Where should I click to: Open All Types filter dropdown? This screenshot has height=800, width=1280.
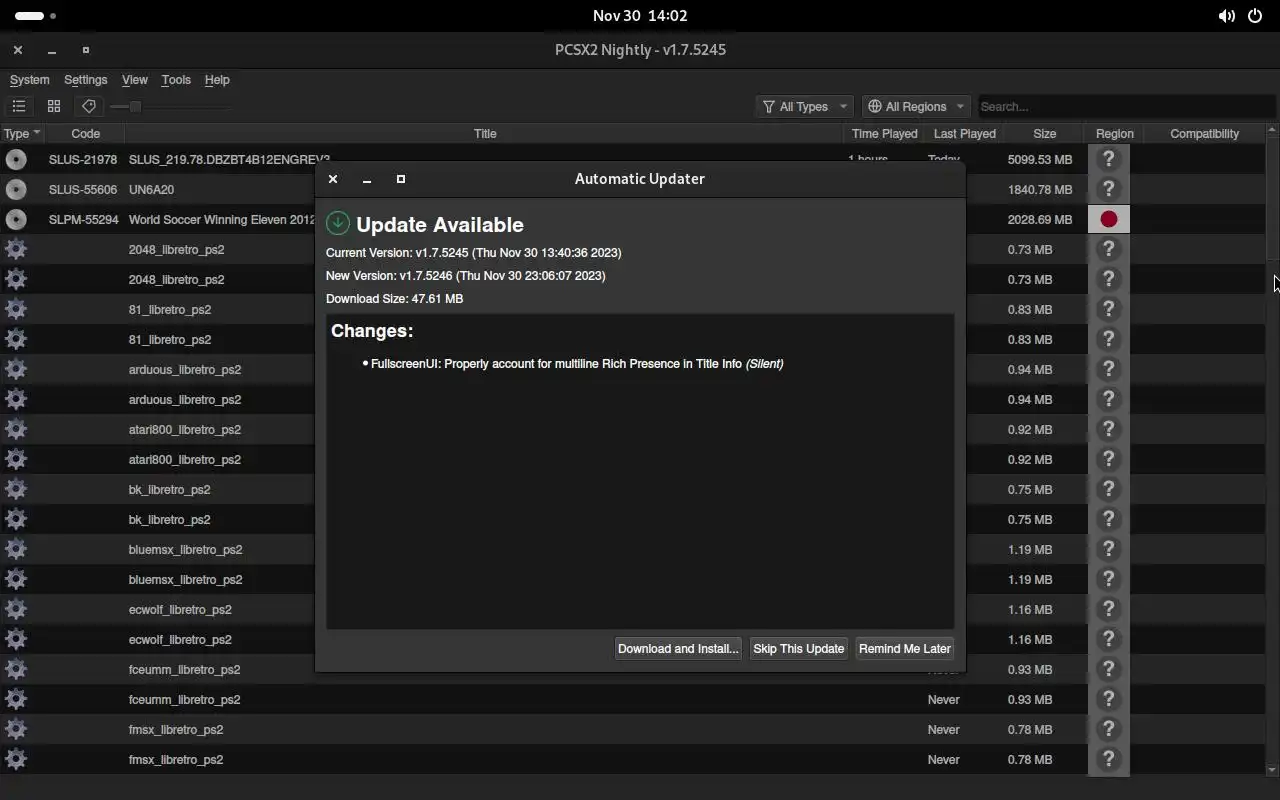[804, 106]
